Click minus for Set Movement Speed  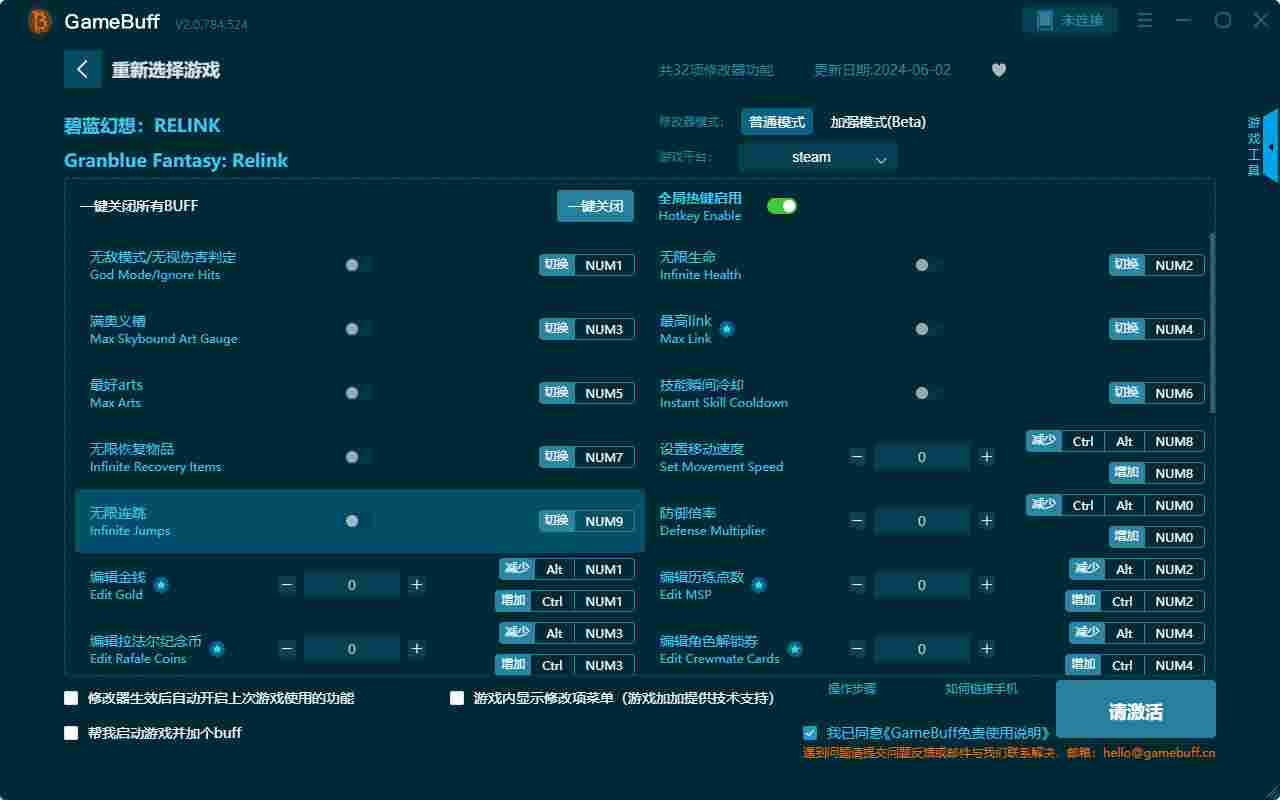click(857, 457)
